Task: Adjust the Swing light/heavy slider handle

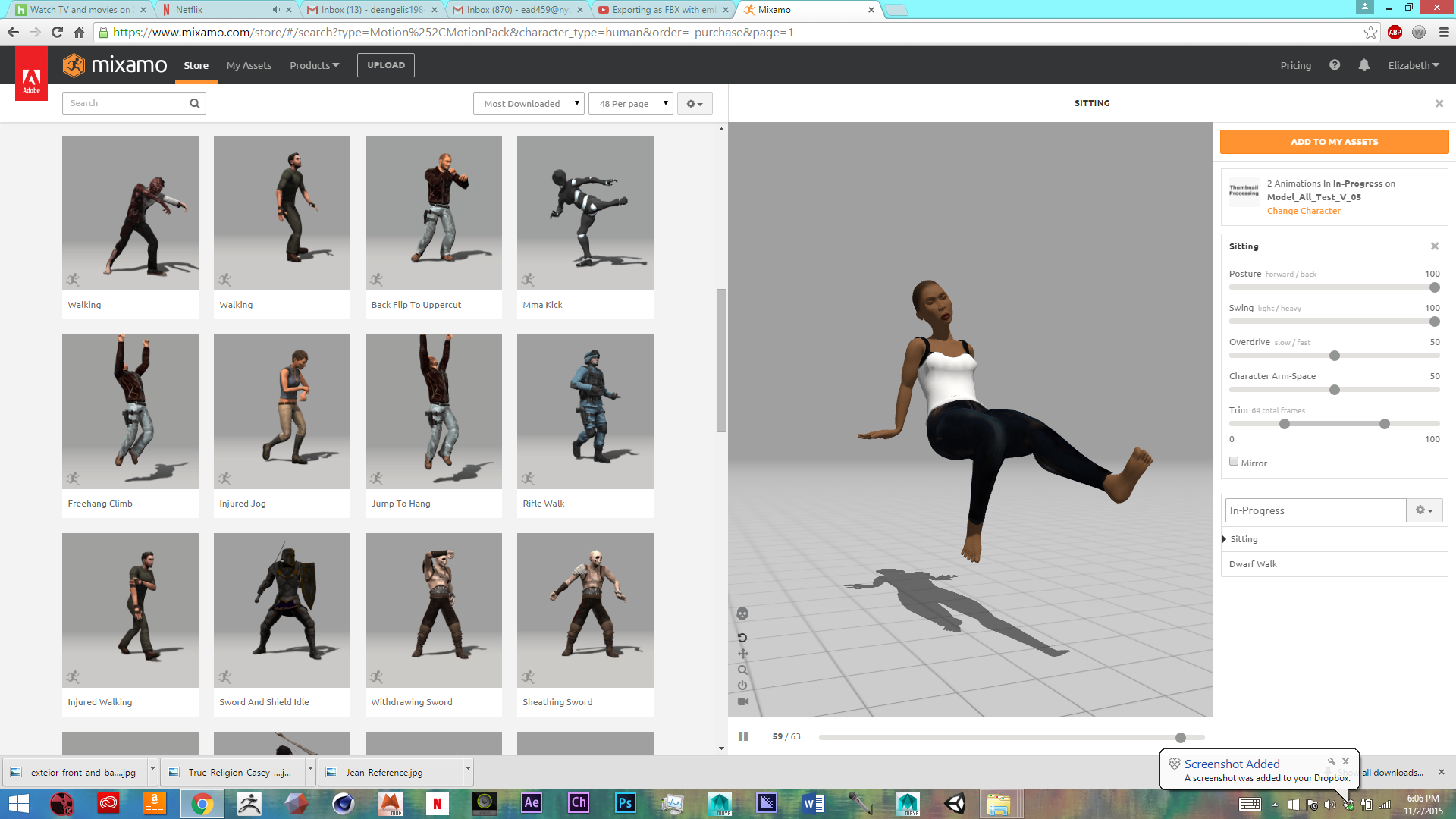Action: click(x=1434, y=322)
